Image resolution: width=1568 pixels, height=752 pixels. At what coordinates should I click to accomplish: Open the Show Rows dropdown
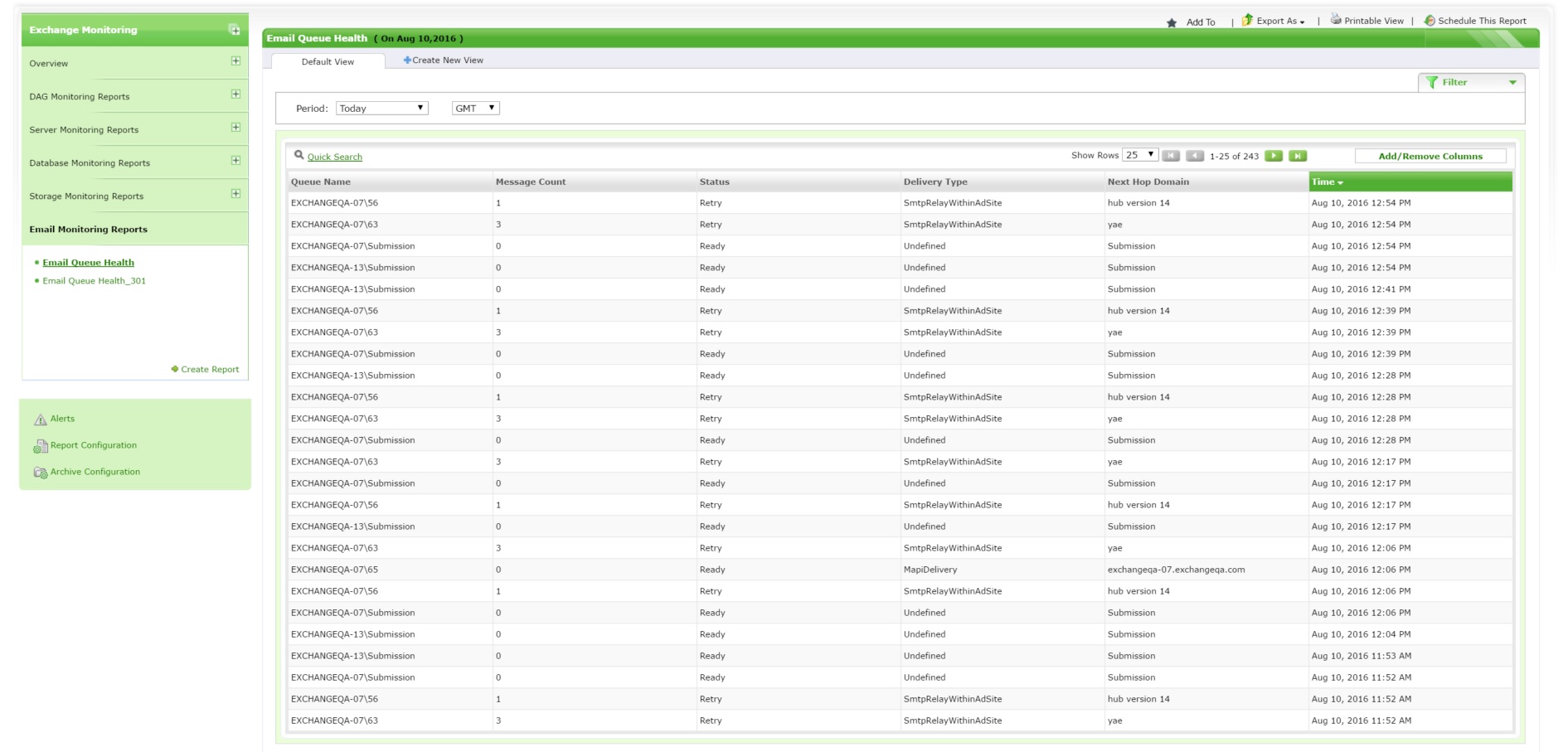pos(1138,154)
